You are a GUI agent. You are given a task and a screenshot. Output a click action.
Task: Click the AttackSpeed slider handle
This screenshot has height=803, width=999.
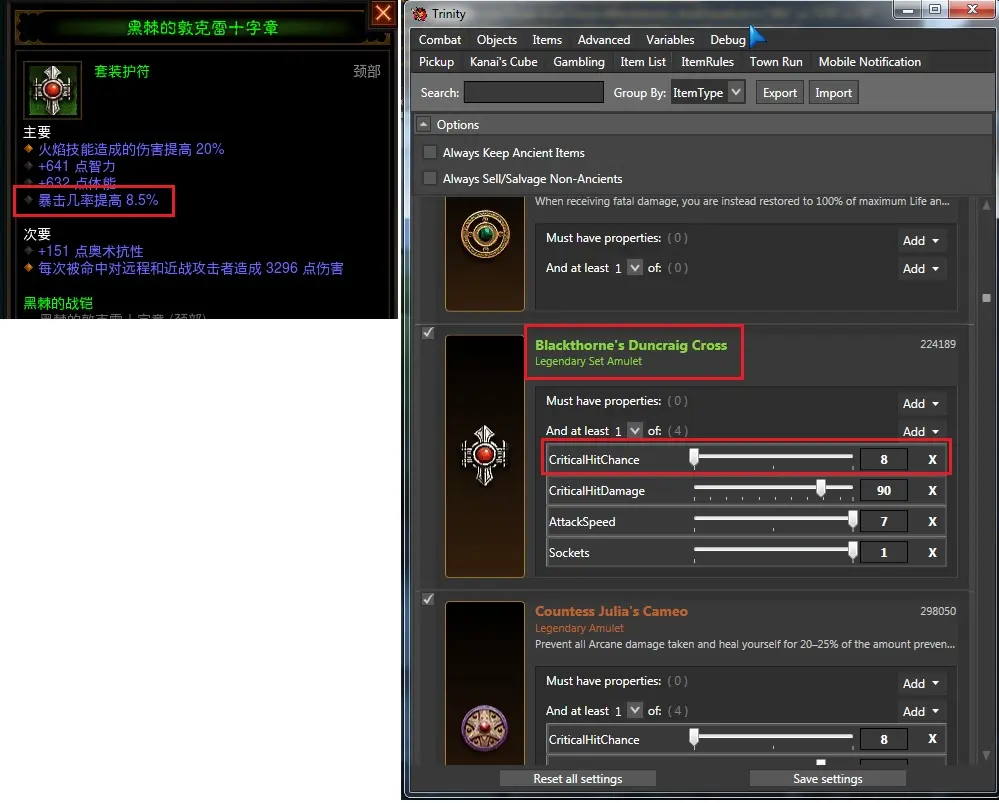click(x=852, y=520)
